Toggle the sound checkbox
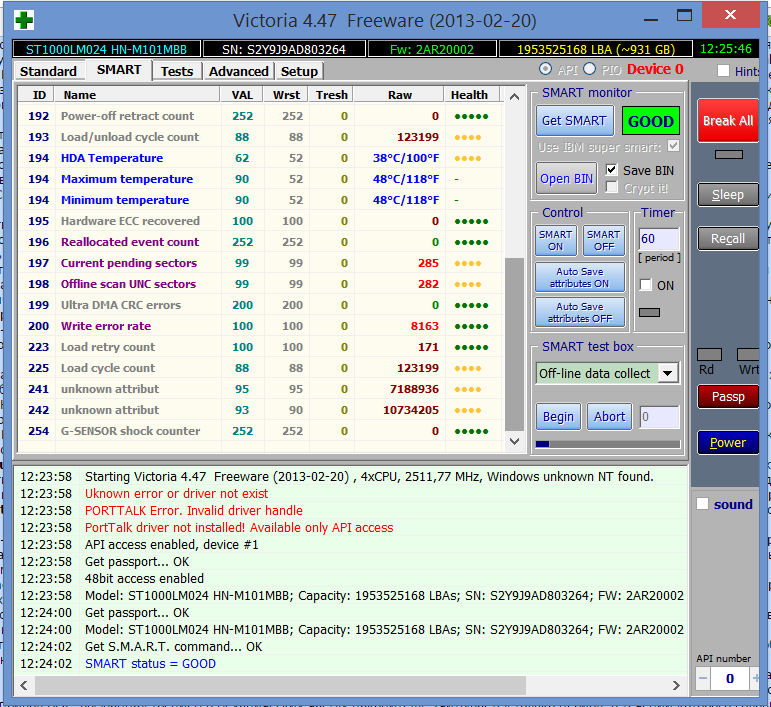771x707 pixels. click(x=703, y=504)
